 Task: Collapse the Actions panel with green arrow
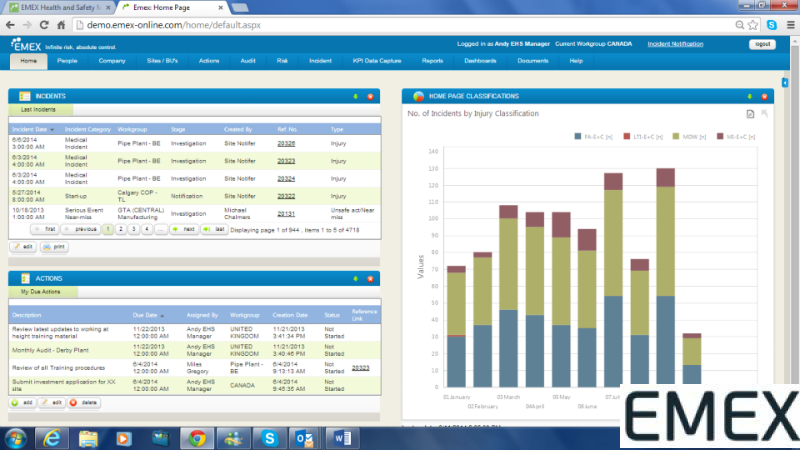(x=355, y=278)
